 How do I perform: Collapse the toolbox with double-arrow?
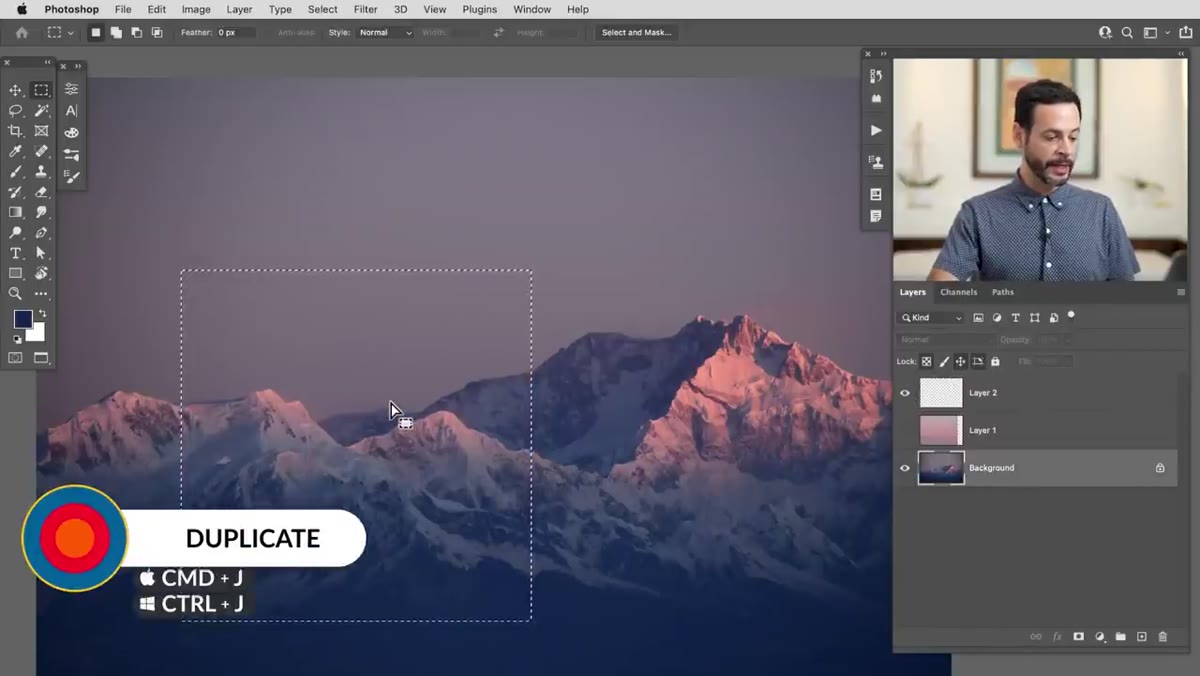(x=47, y=62)
